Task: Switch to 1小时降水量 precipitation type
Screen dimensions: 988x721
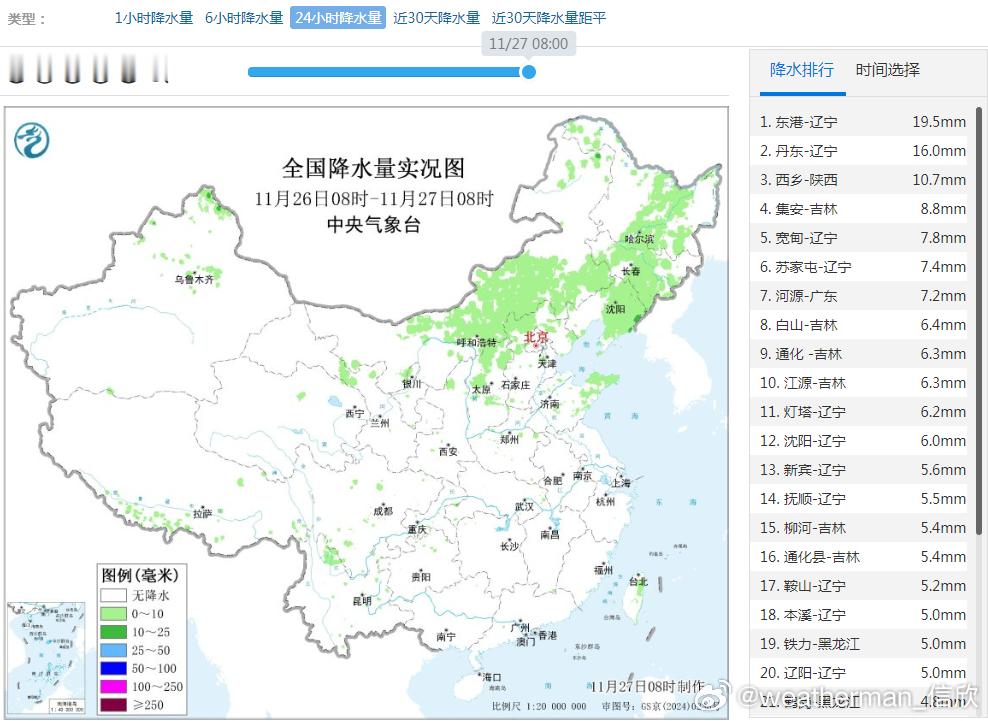Action: pos(152,17)
